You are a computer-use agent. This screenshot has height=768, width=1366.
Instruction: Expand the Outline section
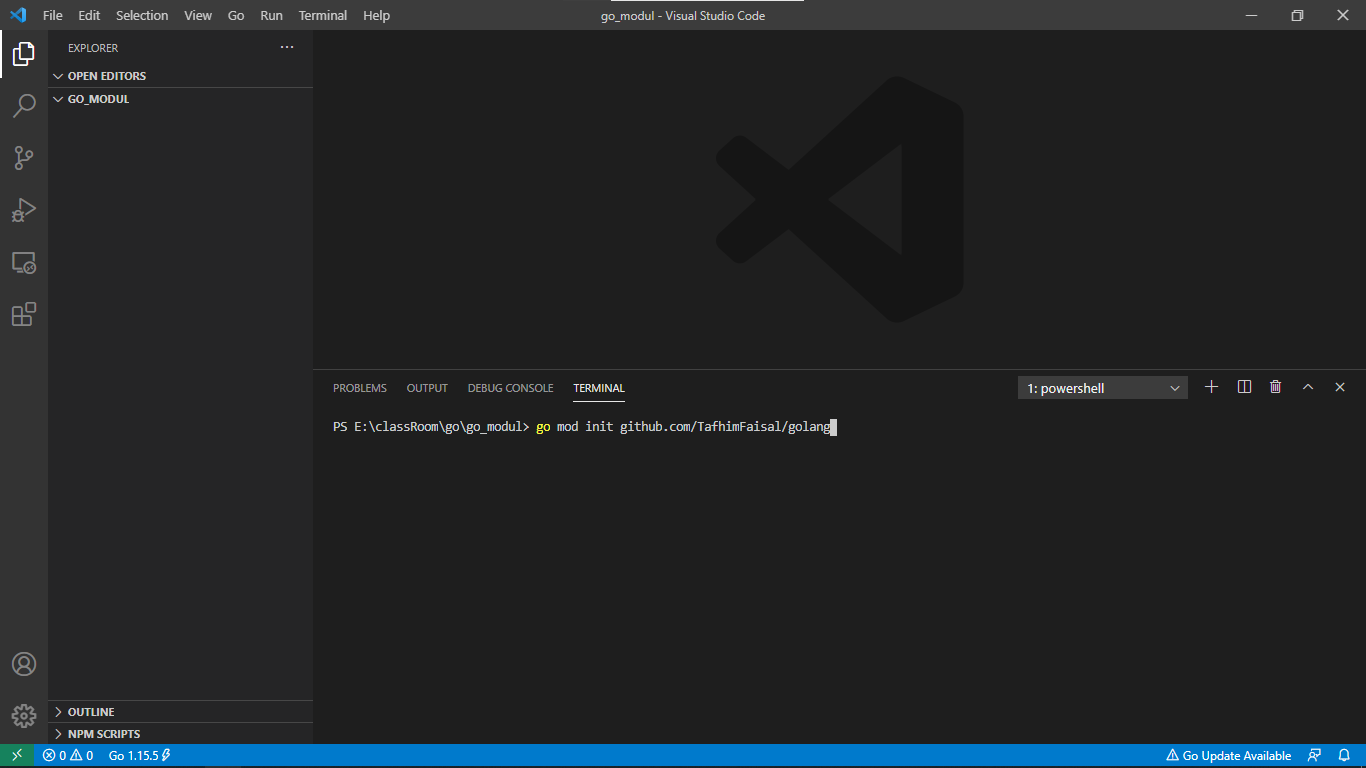pos(180,712)
